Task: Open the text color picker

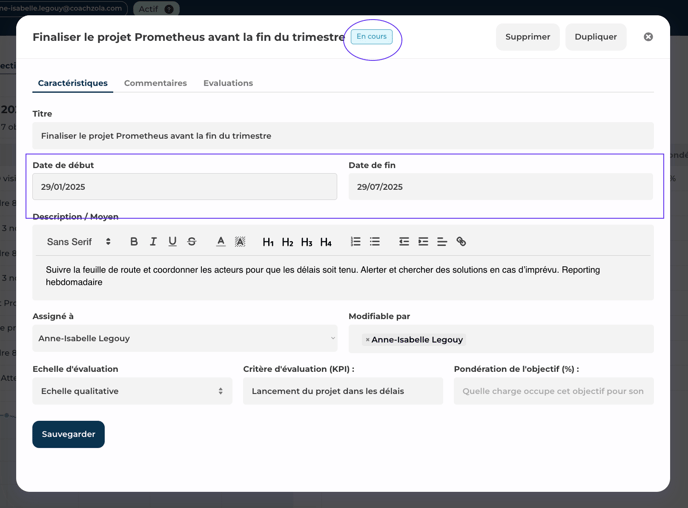Action: click(221, 242)
